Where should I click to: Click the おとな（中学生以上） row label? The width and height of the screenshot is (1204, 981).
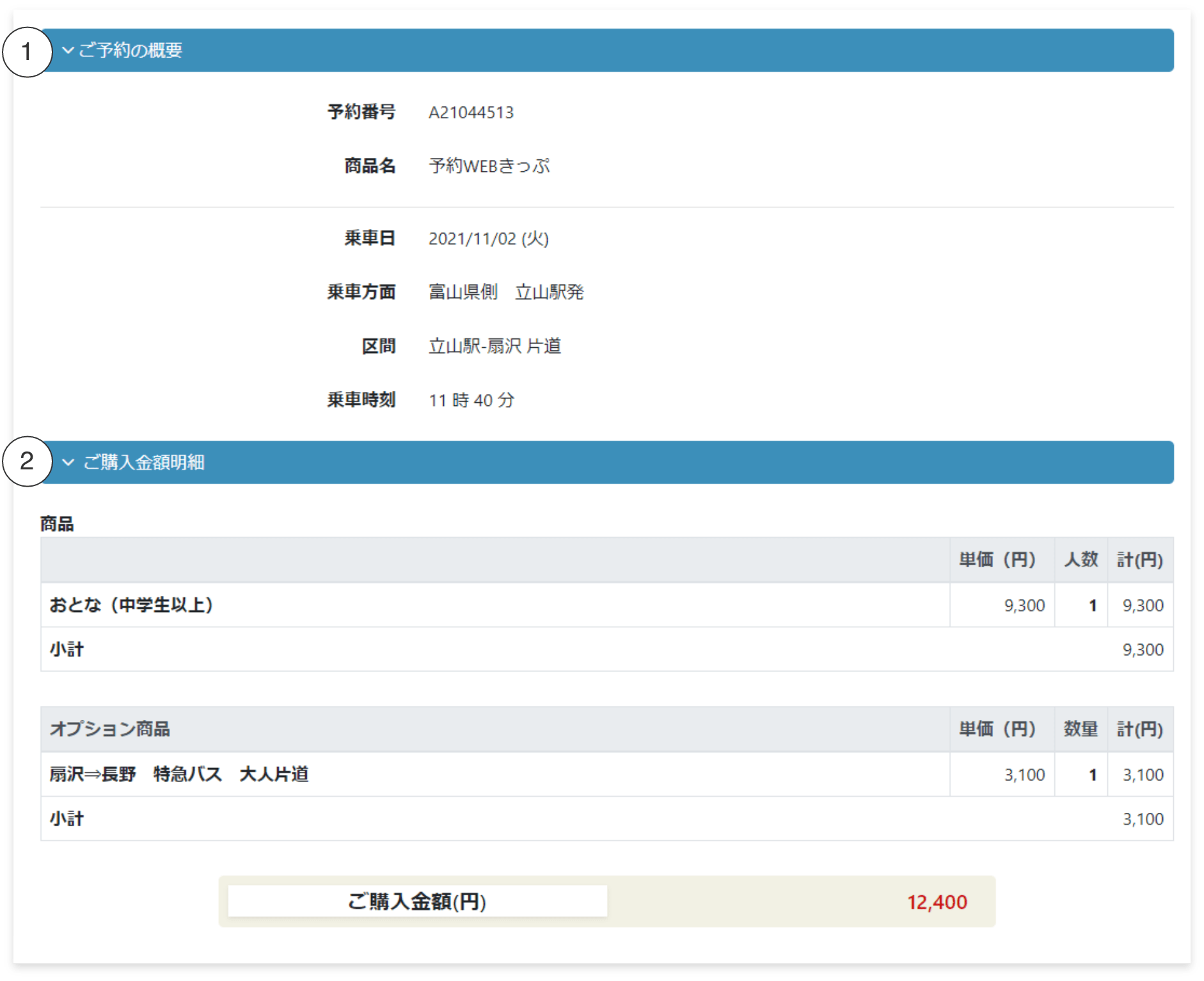click(131, 605)
